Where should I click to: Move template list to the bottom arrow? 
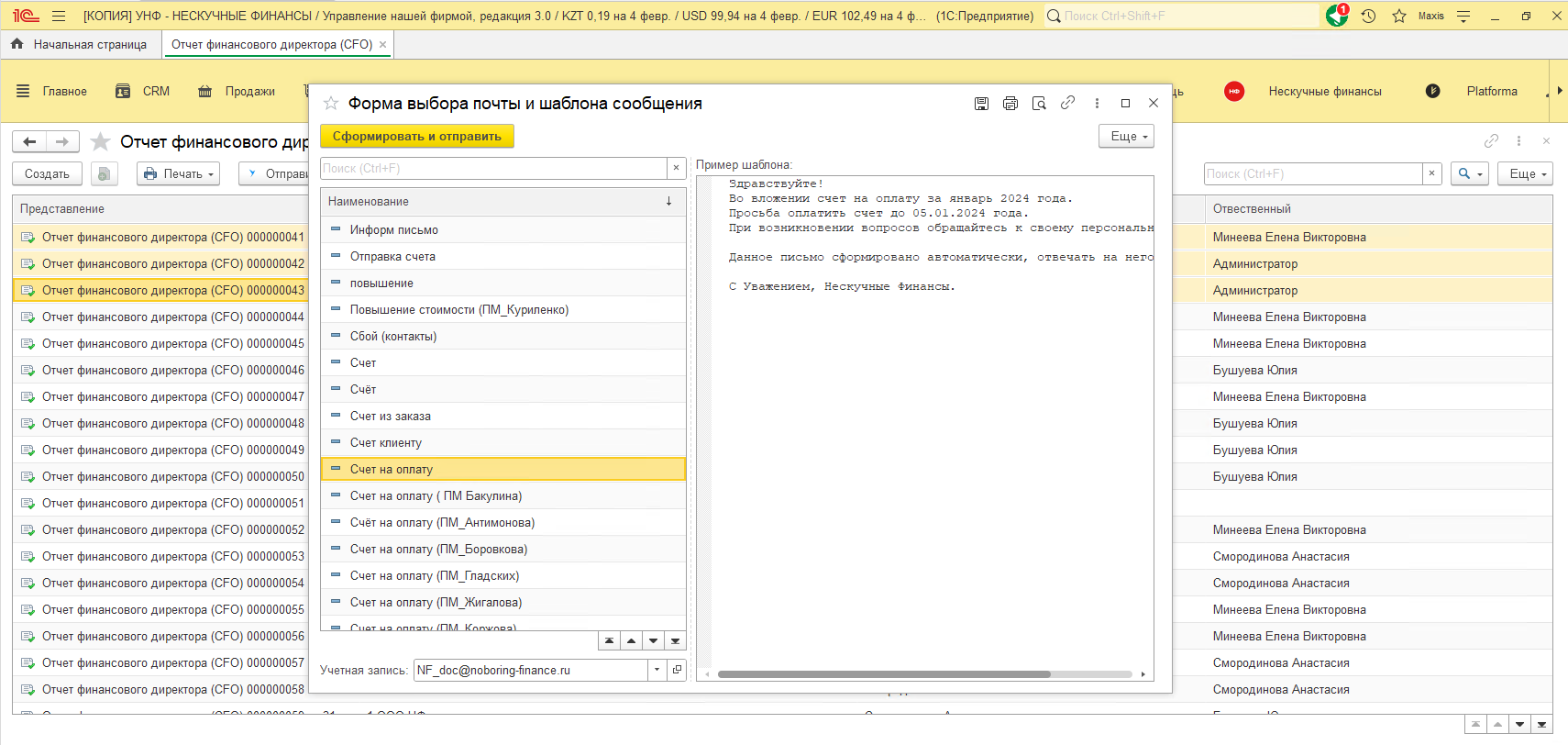tap(675, 641)
